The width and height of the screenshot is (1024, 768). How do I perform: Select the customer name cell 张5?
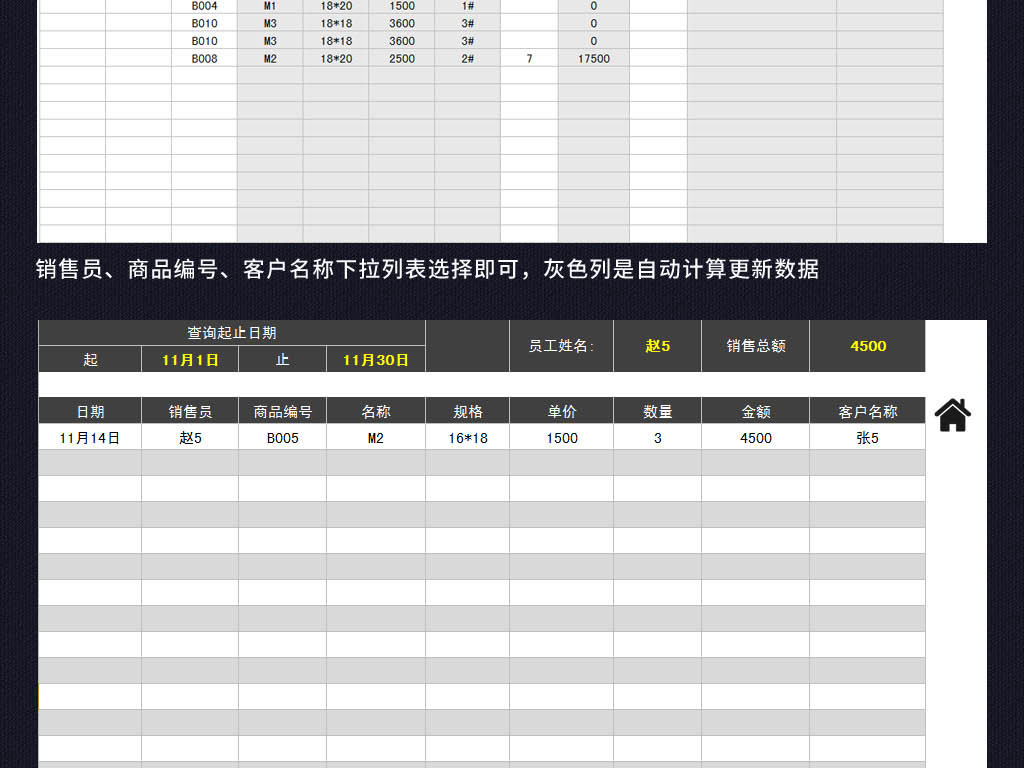click(867, 437)
